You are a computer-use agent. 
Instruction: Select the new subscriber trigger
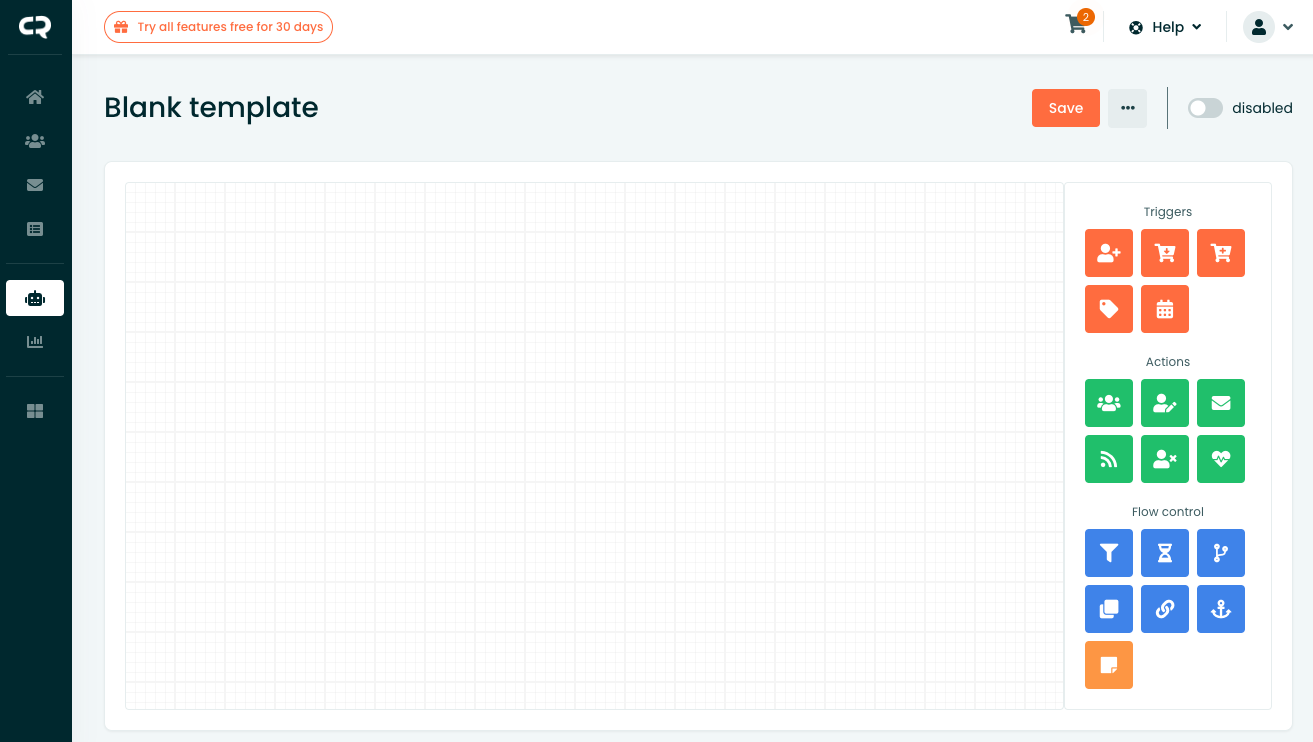(1109, 253)
